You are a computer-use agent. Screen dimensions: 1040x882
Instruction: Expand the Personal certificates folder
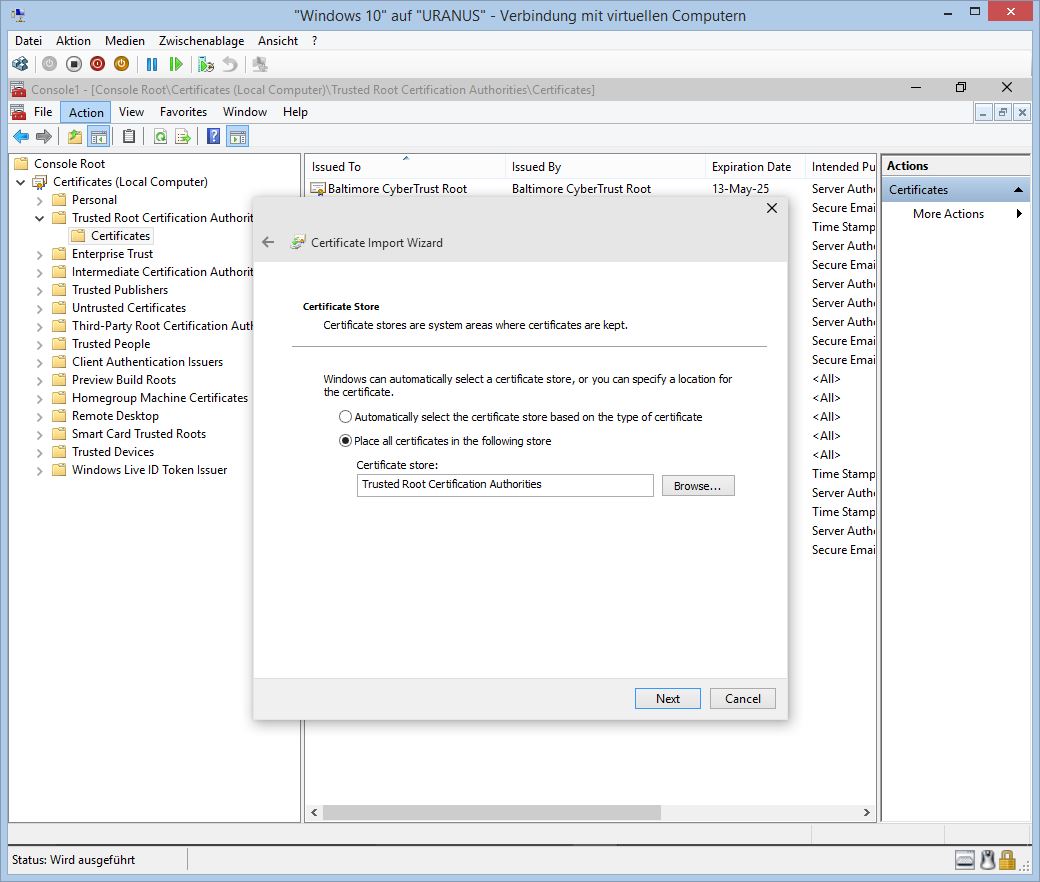click(40, 200)
